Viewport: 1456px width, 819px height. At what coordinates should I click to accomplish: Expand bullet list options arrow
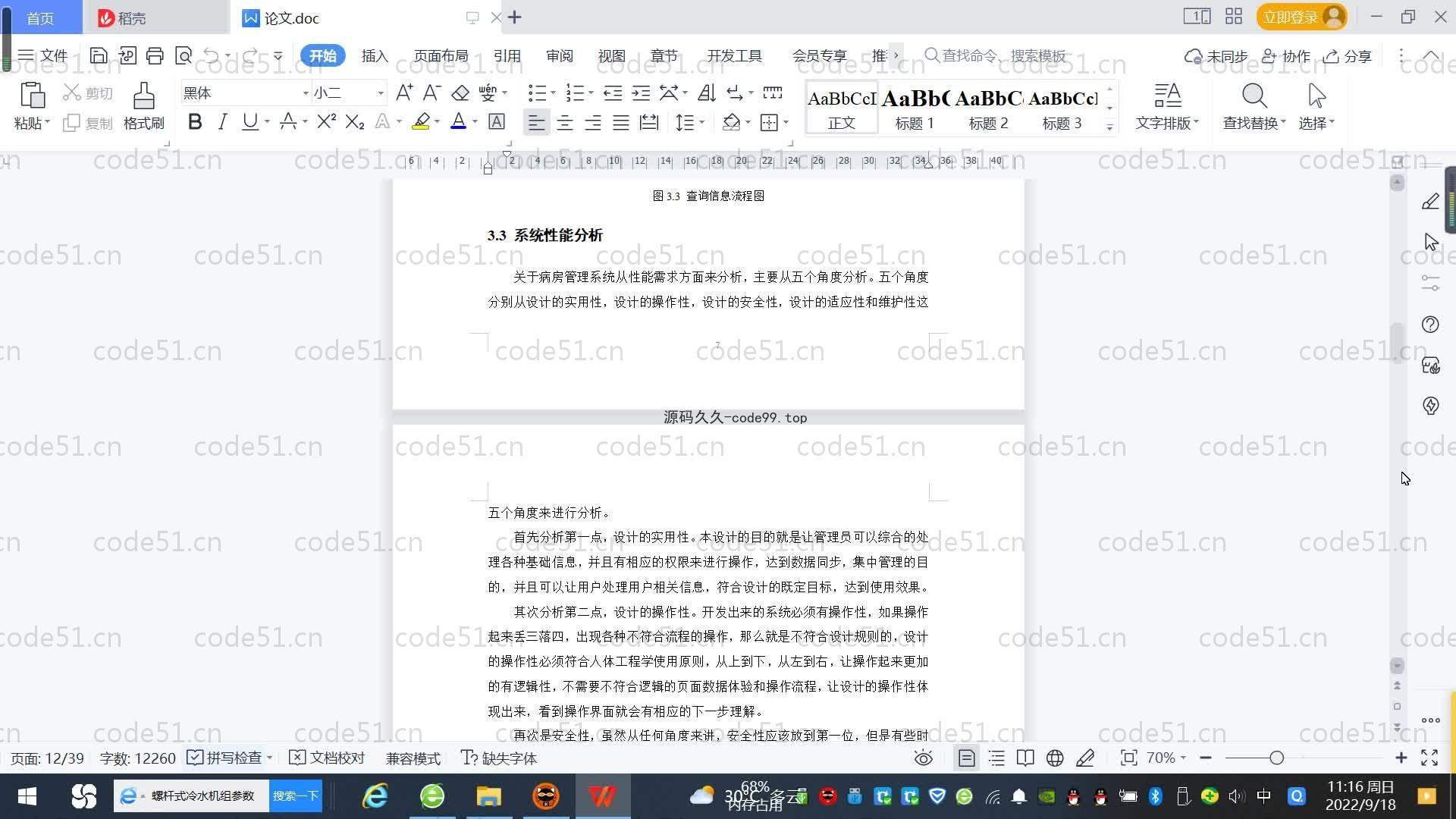(x=553, y=93)
